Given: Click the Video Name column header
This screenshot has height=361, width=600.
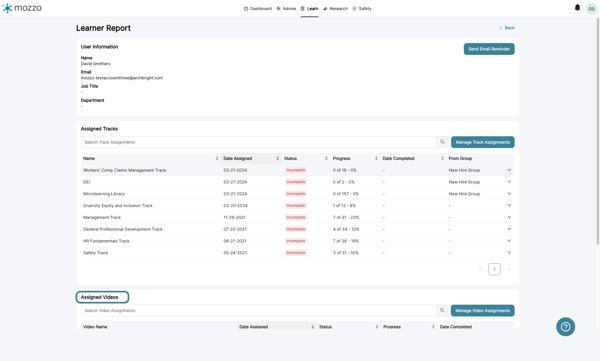Looking at the screenshot, I should pyautogui.click(x=95, y=327).
